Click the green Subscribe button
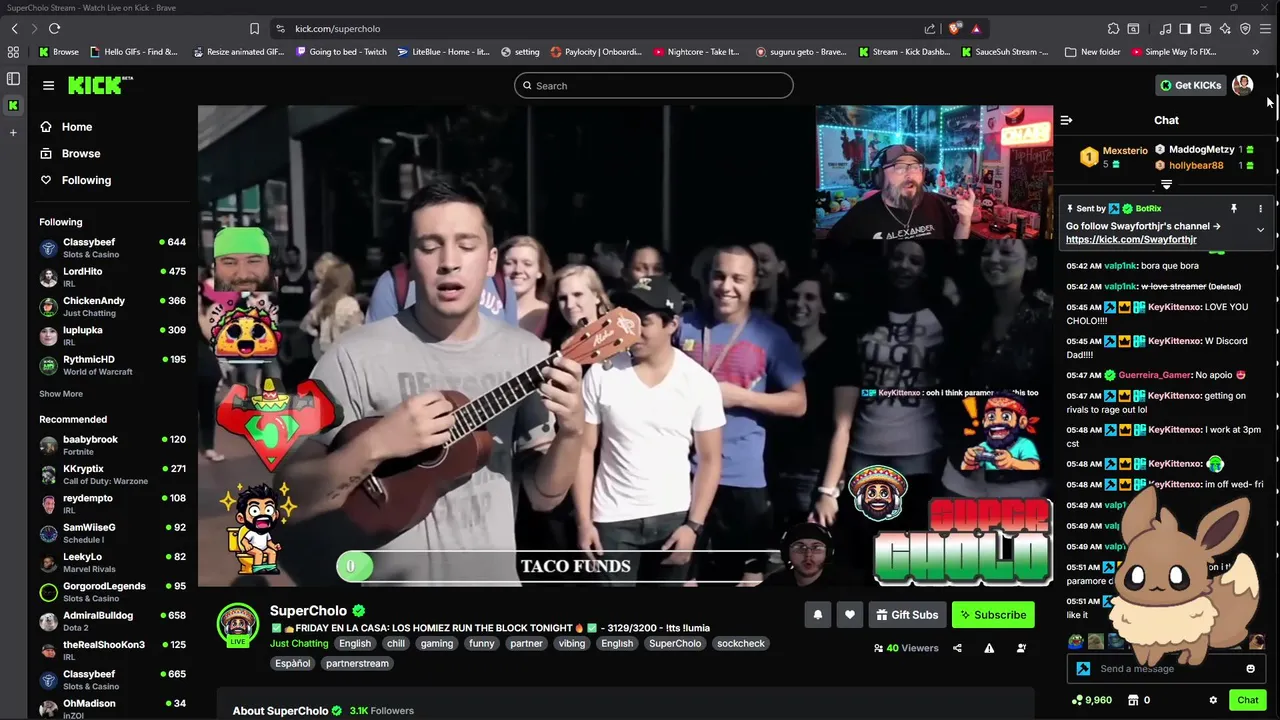The image size is (1280, 720). point(993,615)
